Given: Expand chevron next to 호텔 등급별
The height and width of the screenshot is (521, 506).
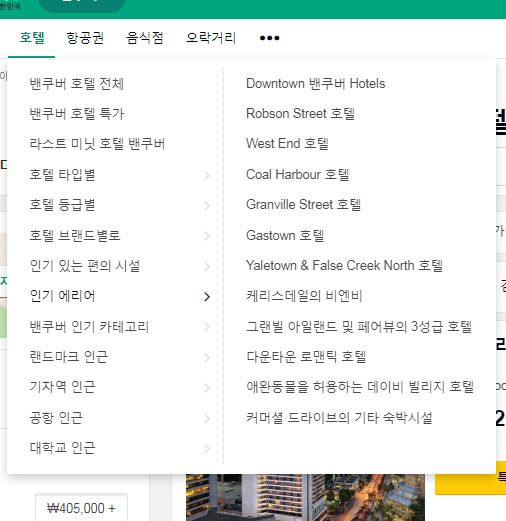Looking at the screenshot, I should pyautogui.click(x=207, y=206).
